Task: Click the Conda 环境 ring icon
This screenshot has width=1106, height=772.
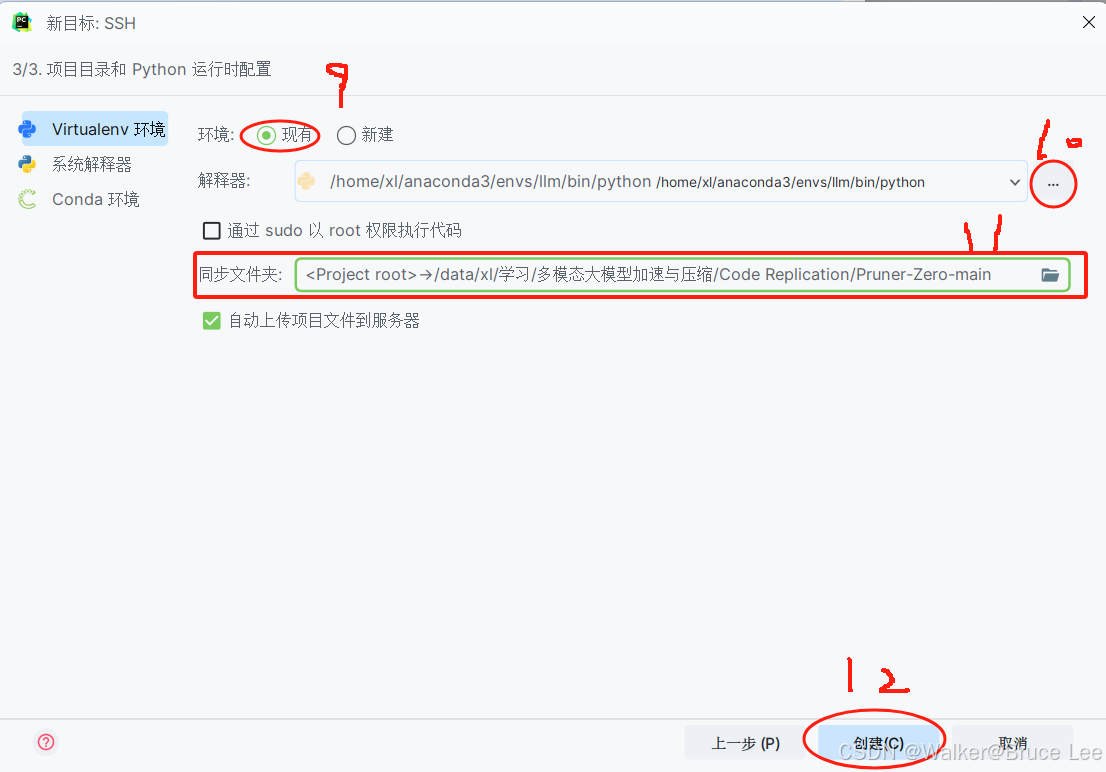Action: click(x=28, y=200)
